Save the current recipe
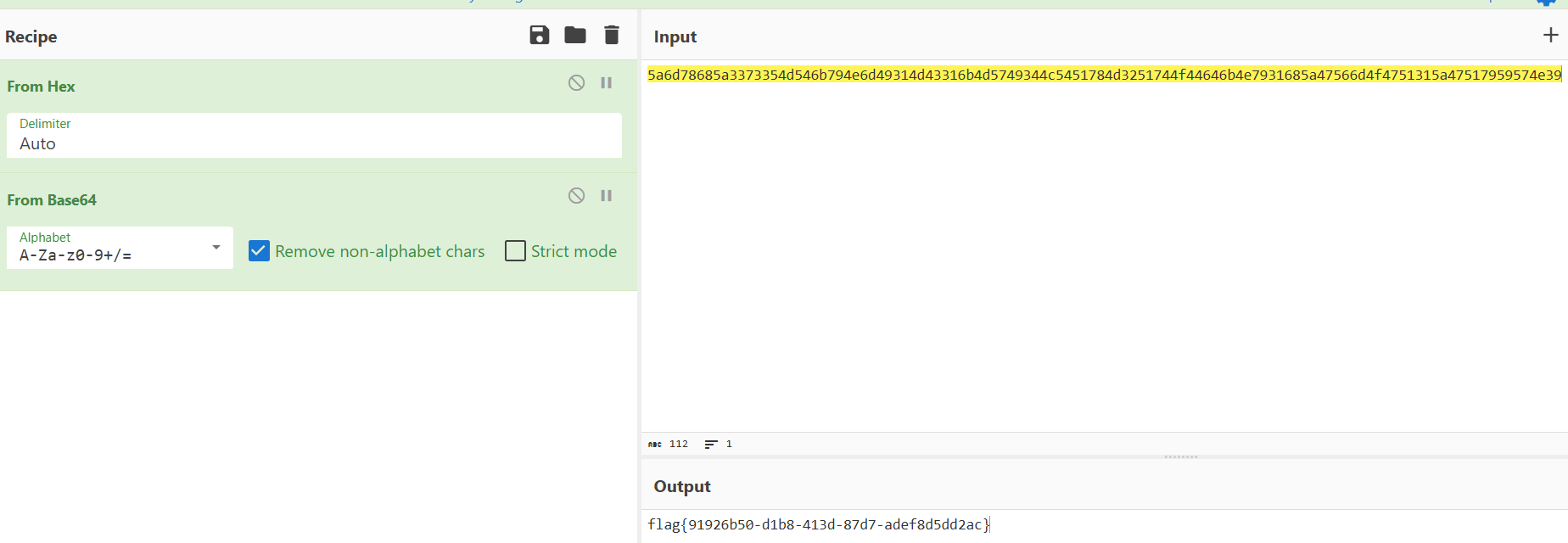Screen dimensions: 1568x543 pyautogui.click(x=540, y=35)
